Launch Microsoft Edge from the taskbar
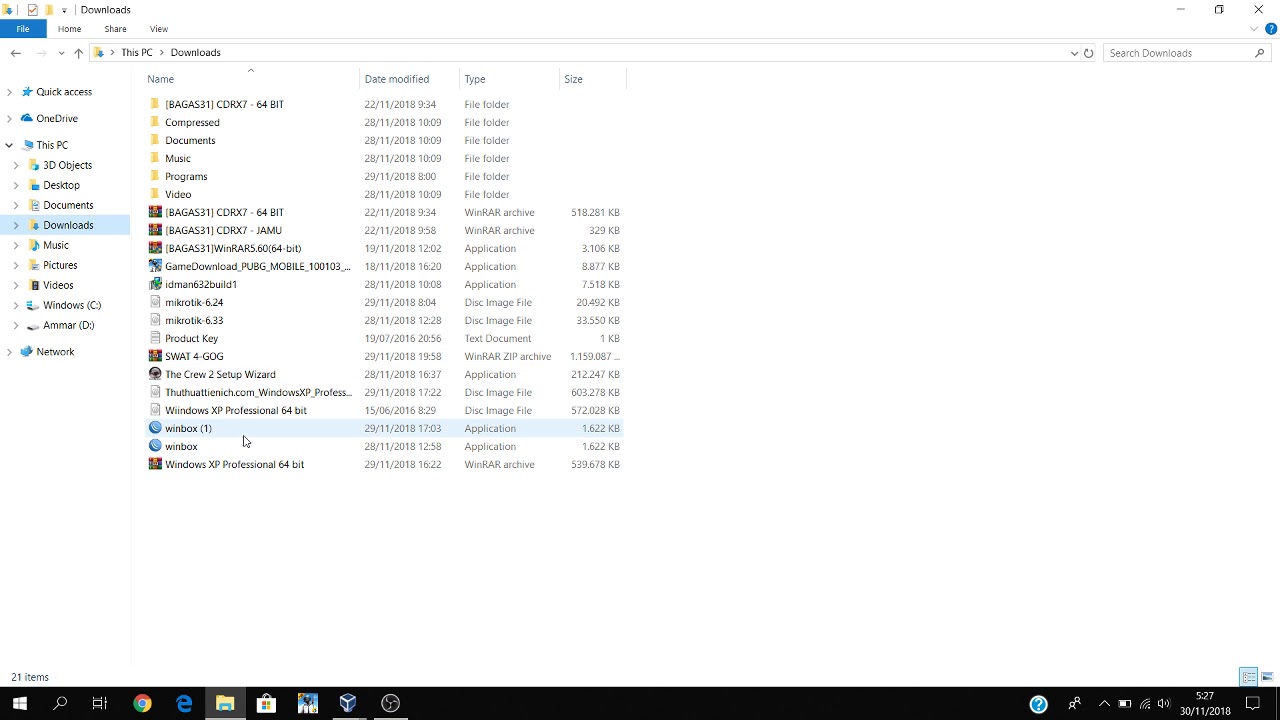Screen dimensions: 1280x720 click(184, 703)
